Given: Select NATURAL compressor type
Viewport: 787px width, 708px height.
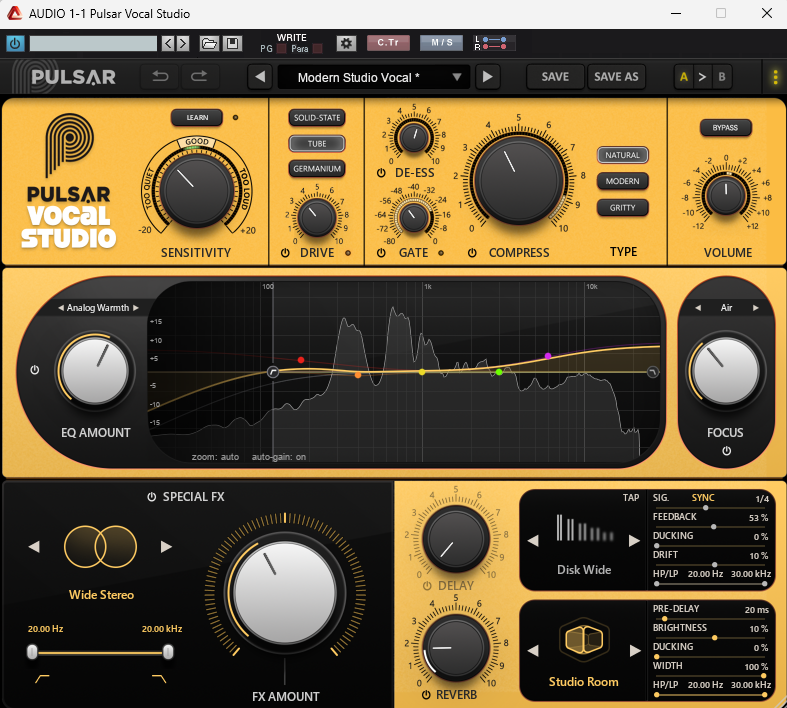Looking at the screenshot, I should [x=622, y=155].
